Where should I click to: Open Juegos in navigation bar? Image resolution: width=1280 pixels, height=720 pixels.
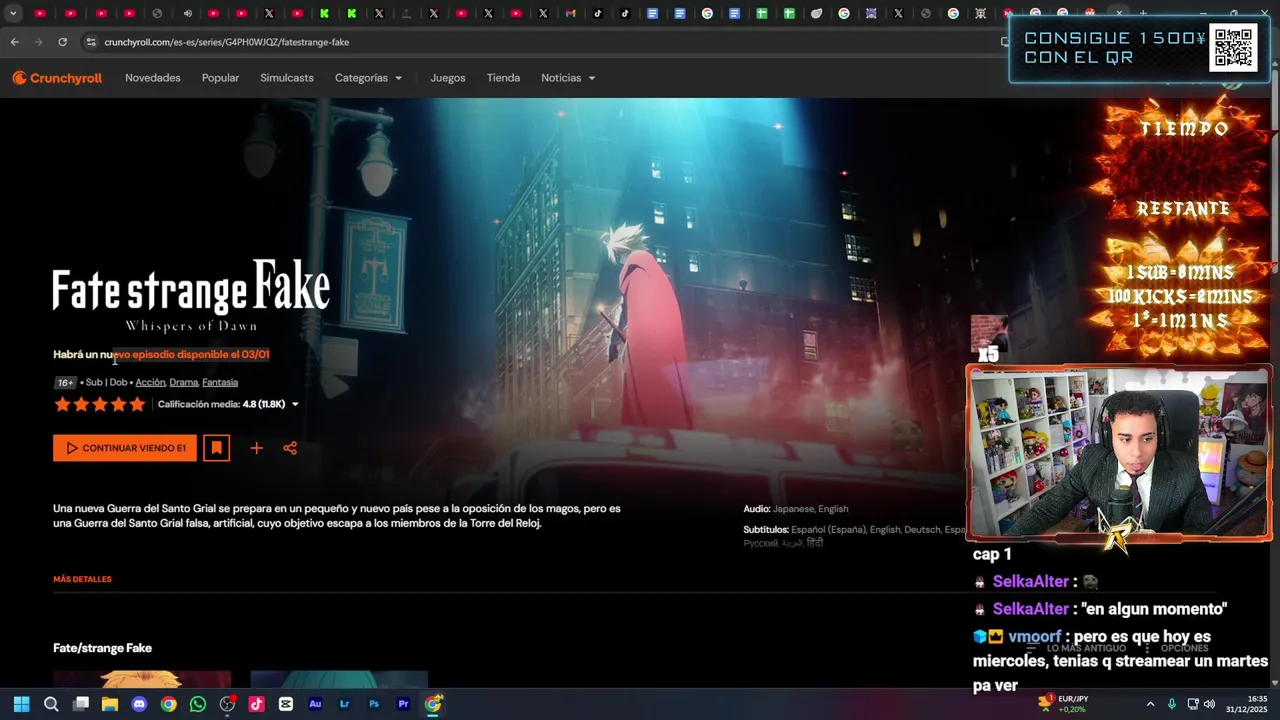[448, 78]
